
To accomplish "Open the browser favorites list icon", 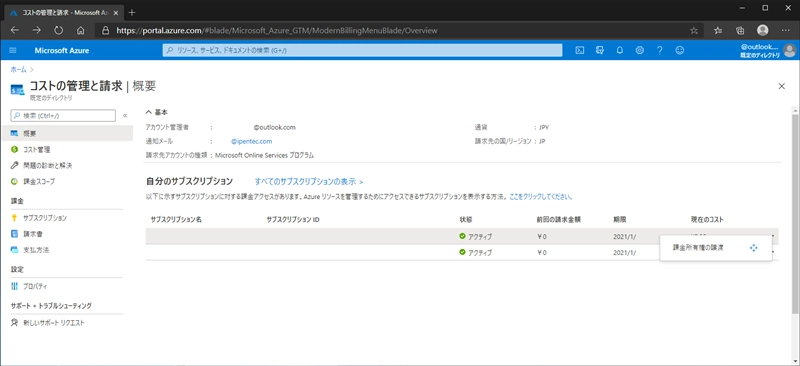I will point(718,31).
